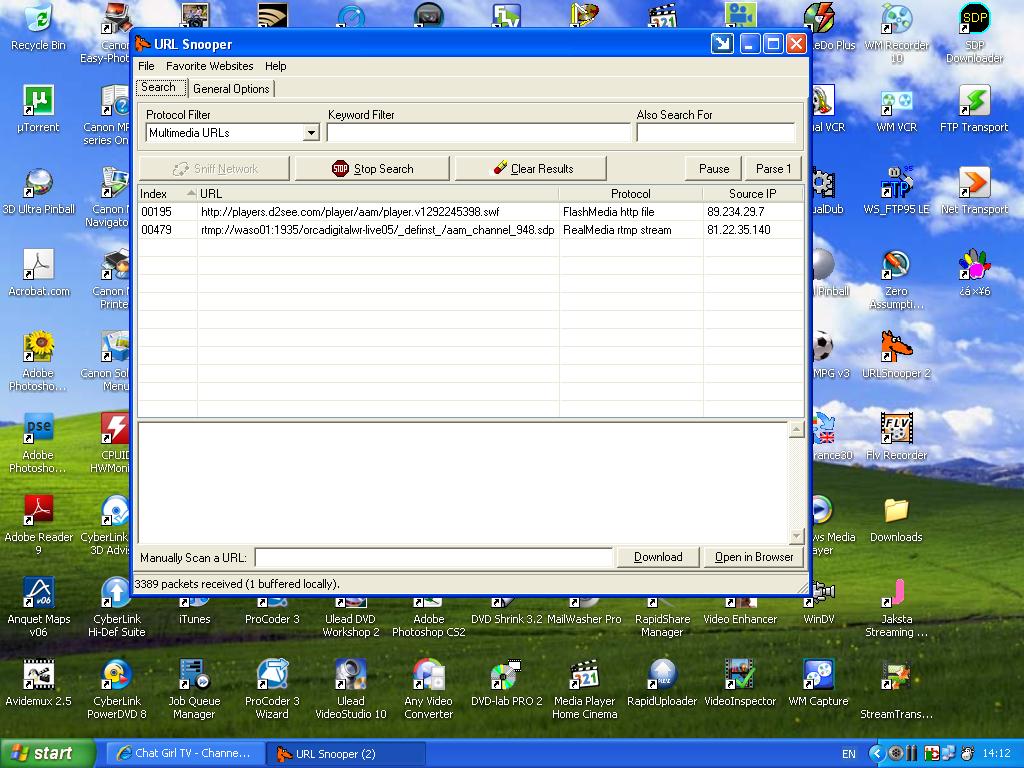The height and width of the screenshot is (768, 1024).
Task: Click the WS_FTP95 LE desktop icon
Action: pyautogui.click(x=896, y=191)
